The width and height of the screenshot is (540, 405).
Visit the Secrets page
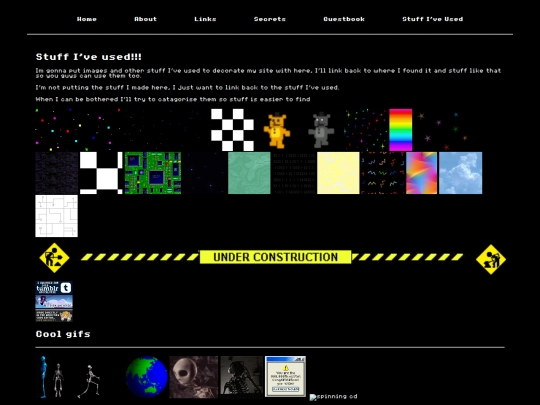270,19
